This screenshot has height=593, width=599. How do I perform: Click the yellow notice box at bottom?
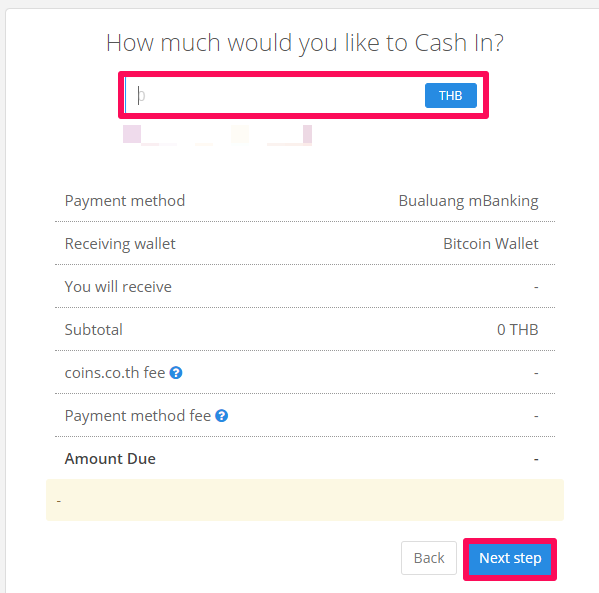305,500
